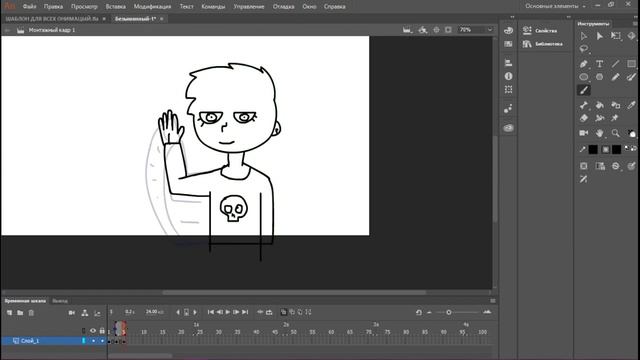Select the 3D Rotation tool
Screen dimensions: 640x360
[631, 36]
